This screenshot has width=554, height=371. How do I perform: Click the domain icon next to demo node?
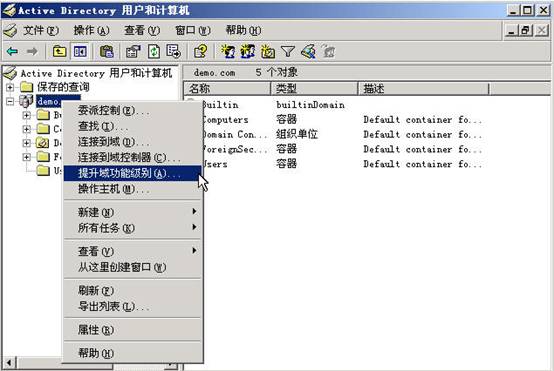(x=26, y=101)
